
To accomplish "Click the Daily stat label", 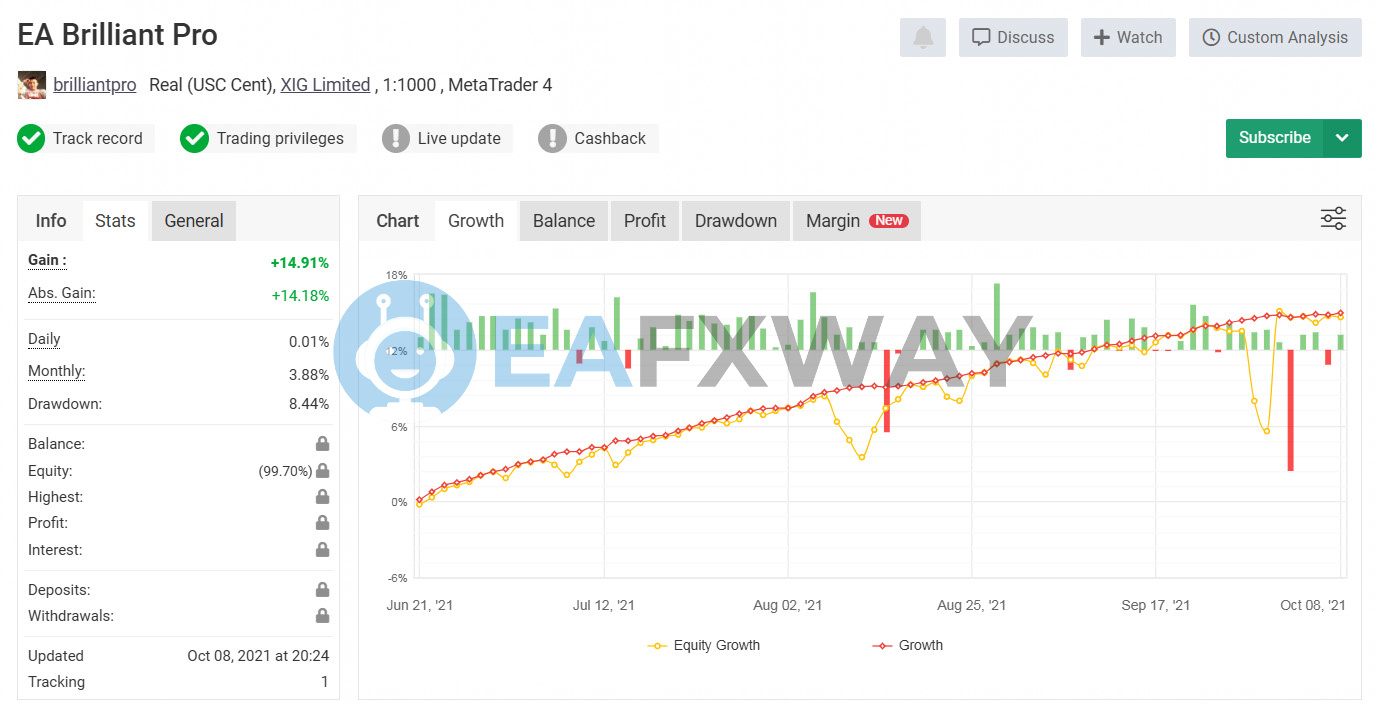I will (x=44, y=339).
